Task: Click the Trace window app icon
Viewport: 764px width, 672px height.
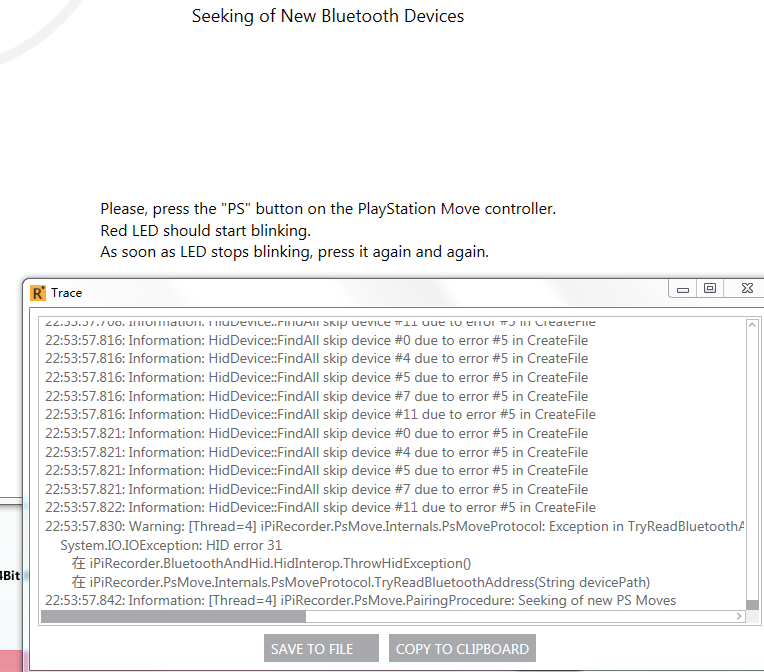Action: coord(38,293)
